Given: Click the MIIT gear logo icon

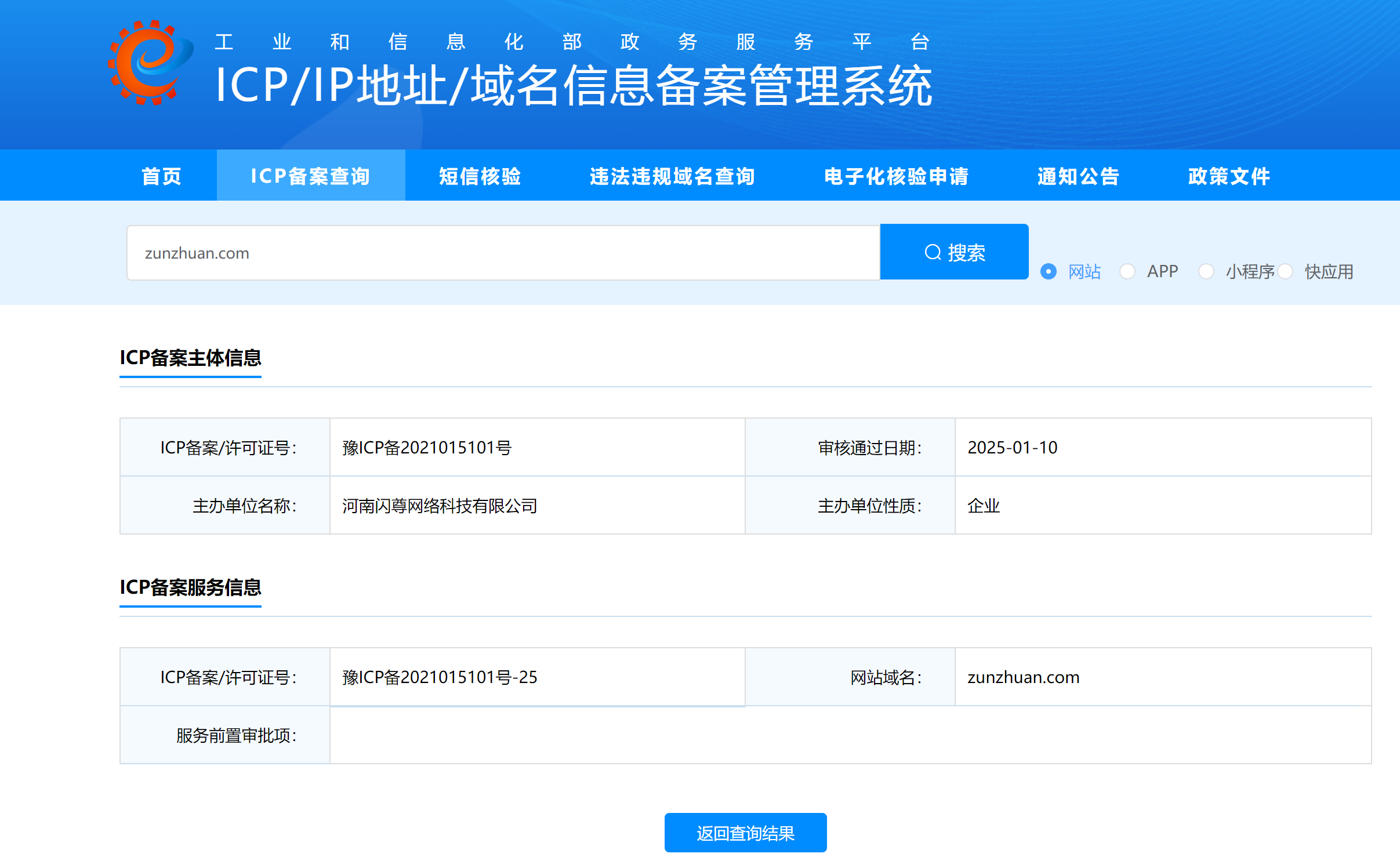Looking at the screenshot, I should (150, 63).
